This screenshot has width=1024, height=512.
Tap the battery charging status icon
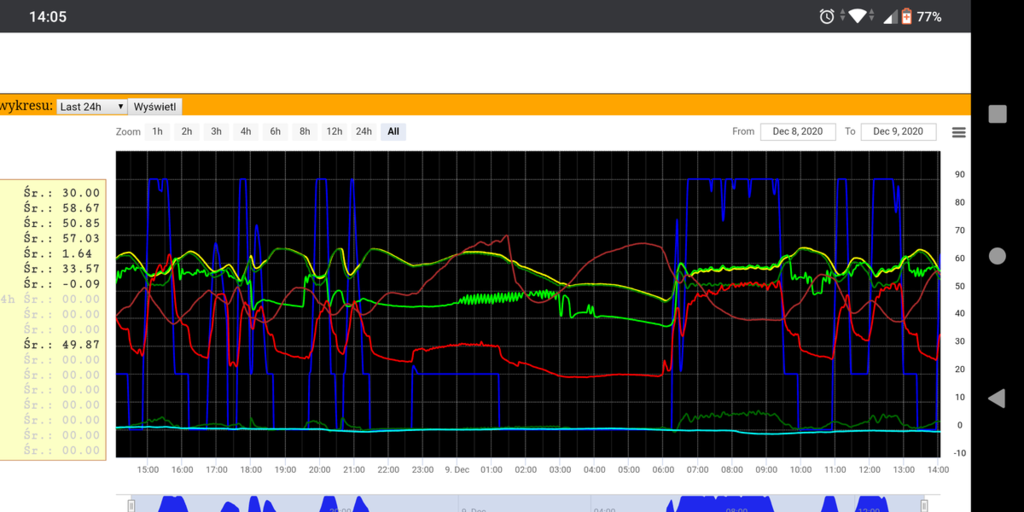906,16
